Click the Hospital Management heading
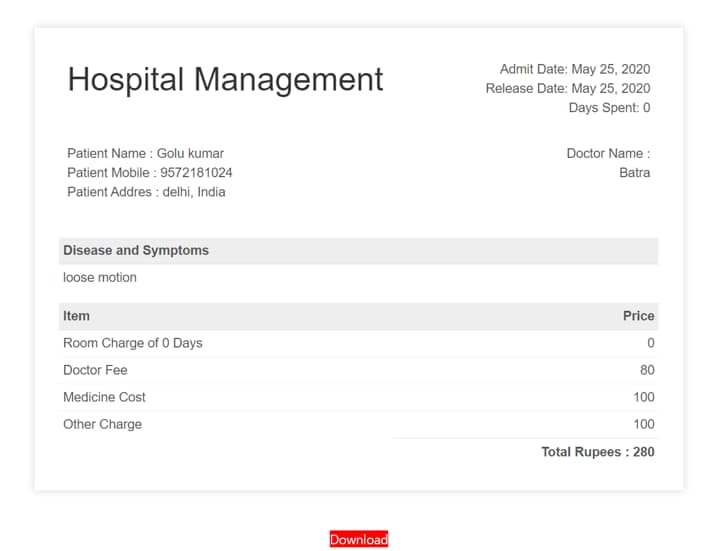Image resolution: width=706 pixels, height=551 pixels. tap(225, 79)
